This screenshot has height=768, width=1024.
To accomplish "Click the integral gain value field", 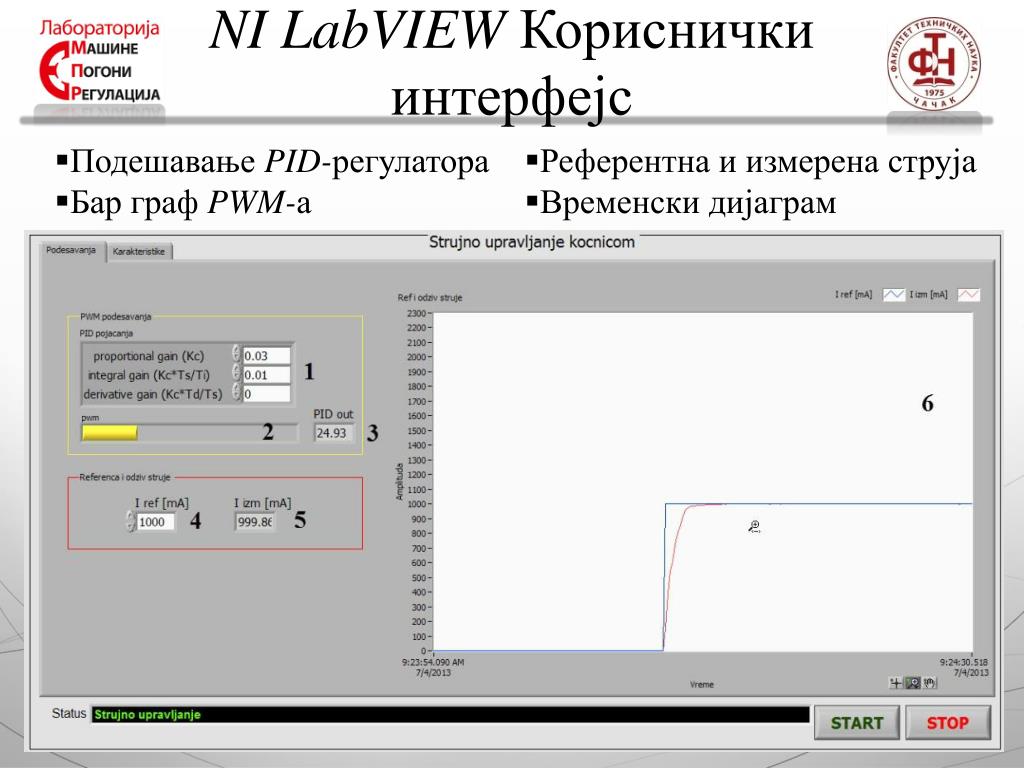I will 266,375.
